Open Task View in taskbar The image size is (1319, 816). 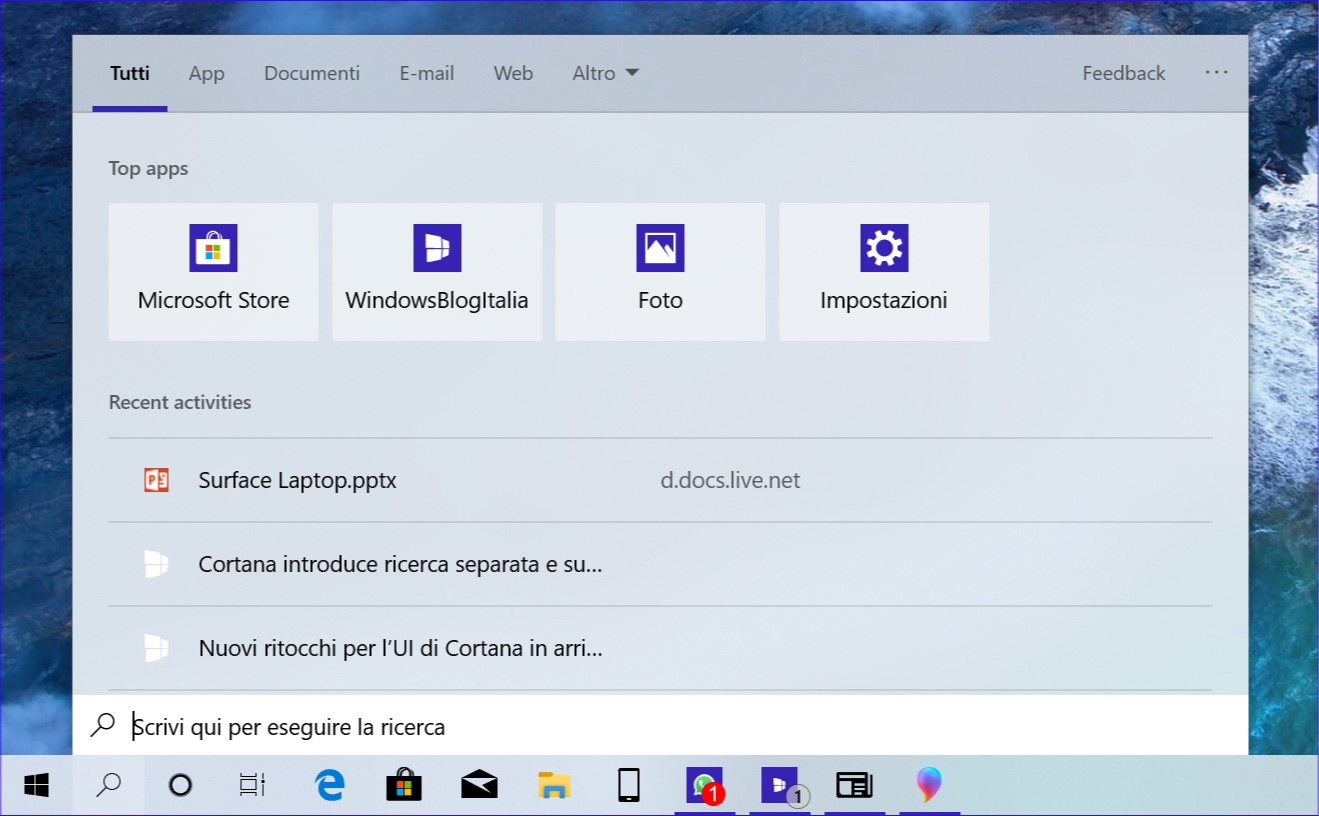tap(252, 785)
